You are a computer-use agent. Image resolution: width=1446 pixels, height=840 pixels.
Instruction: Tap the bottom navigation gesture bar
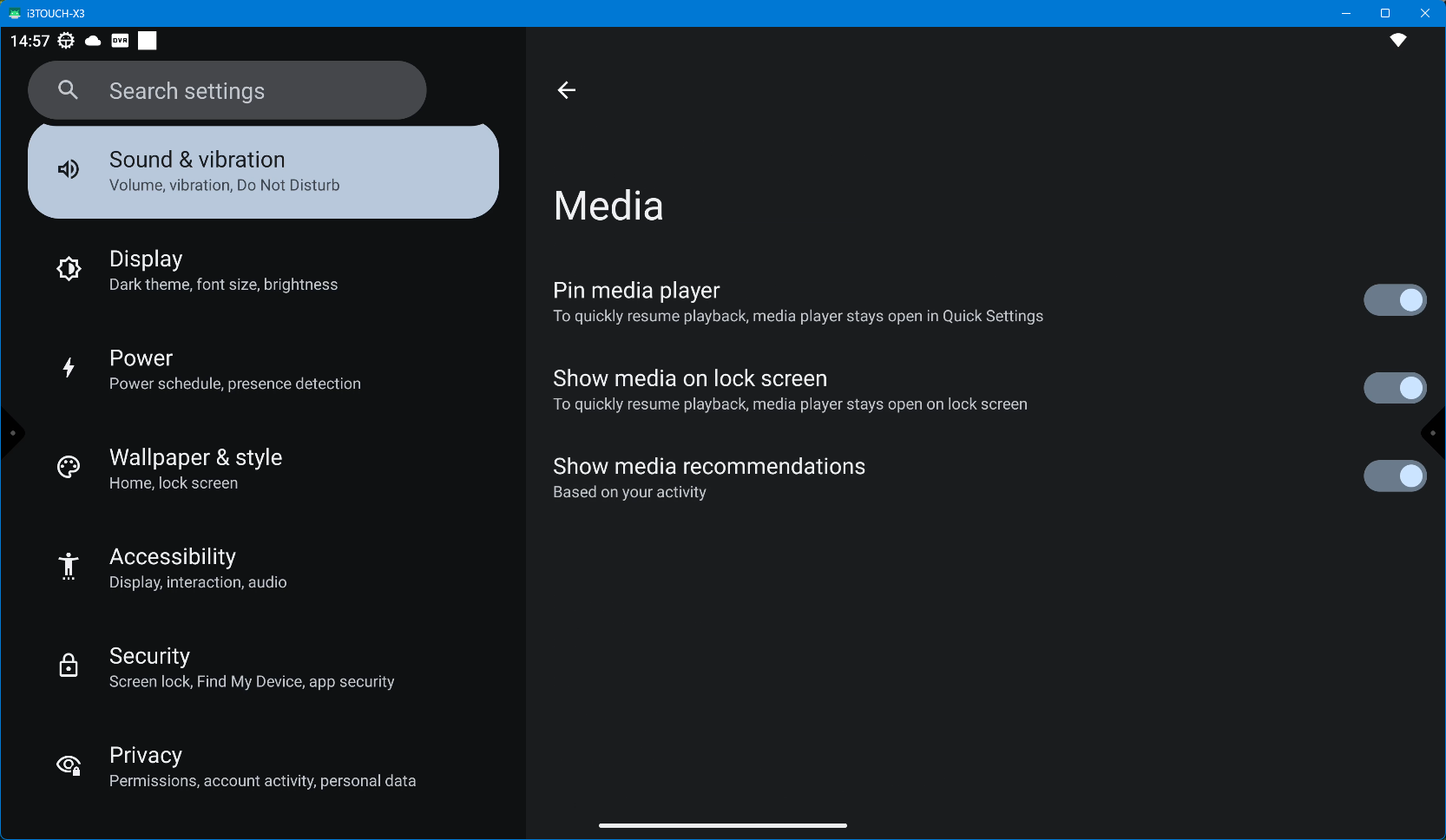(x=722, y=825)
